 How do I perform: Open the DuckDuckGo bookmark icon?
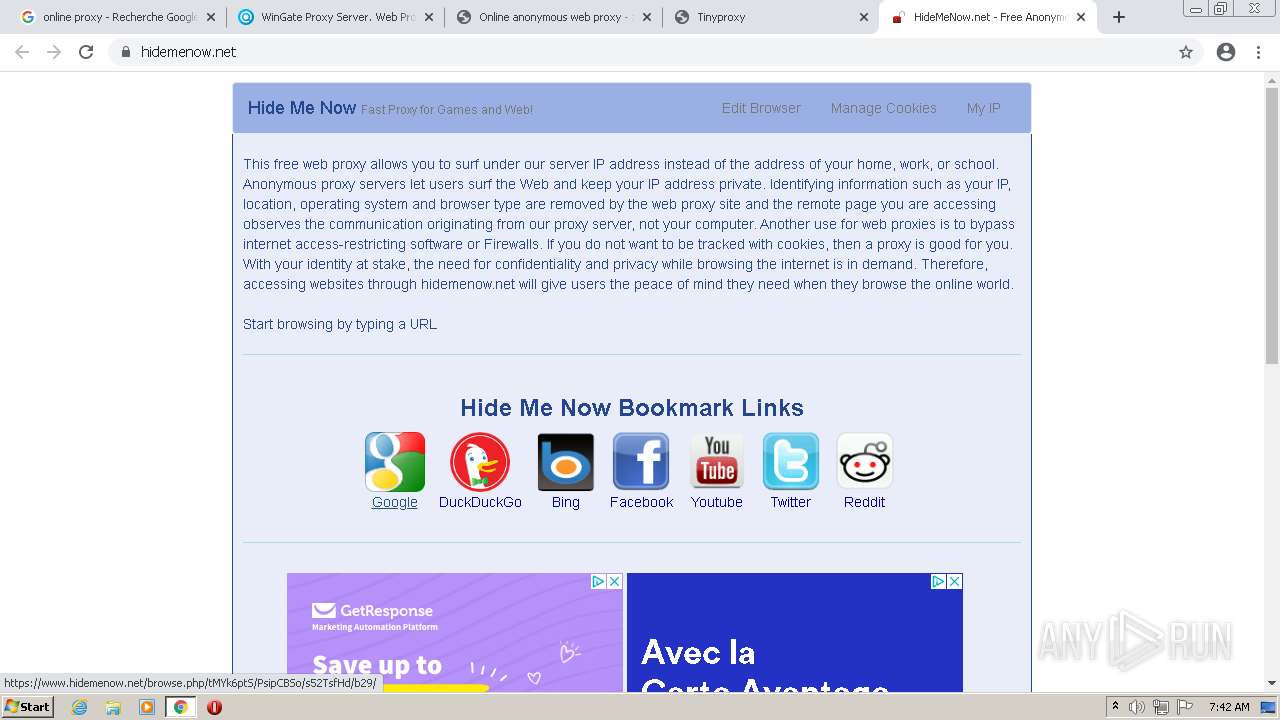tap(480, 462)
